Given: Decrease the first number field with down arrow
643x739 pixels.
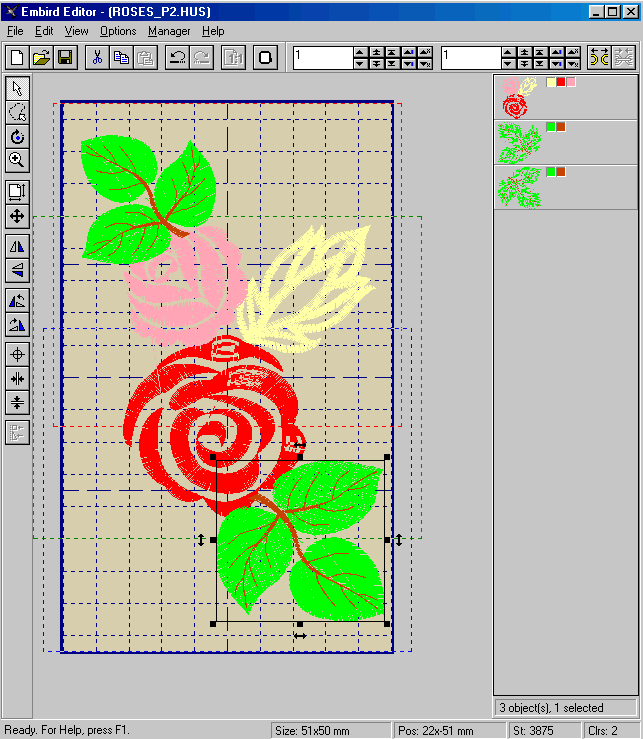Looking at the screenshot, I should 360,64.
